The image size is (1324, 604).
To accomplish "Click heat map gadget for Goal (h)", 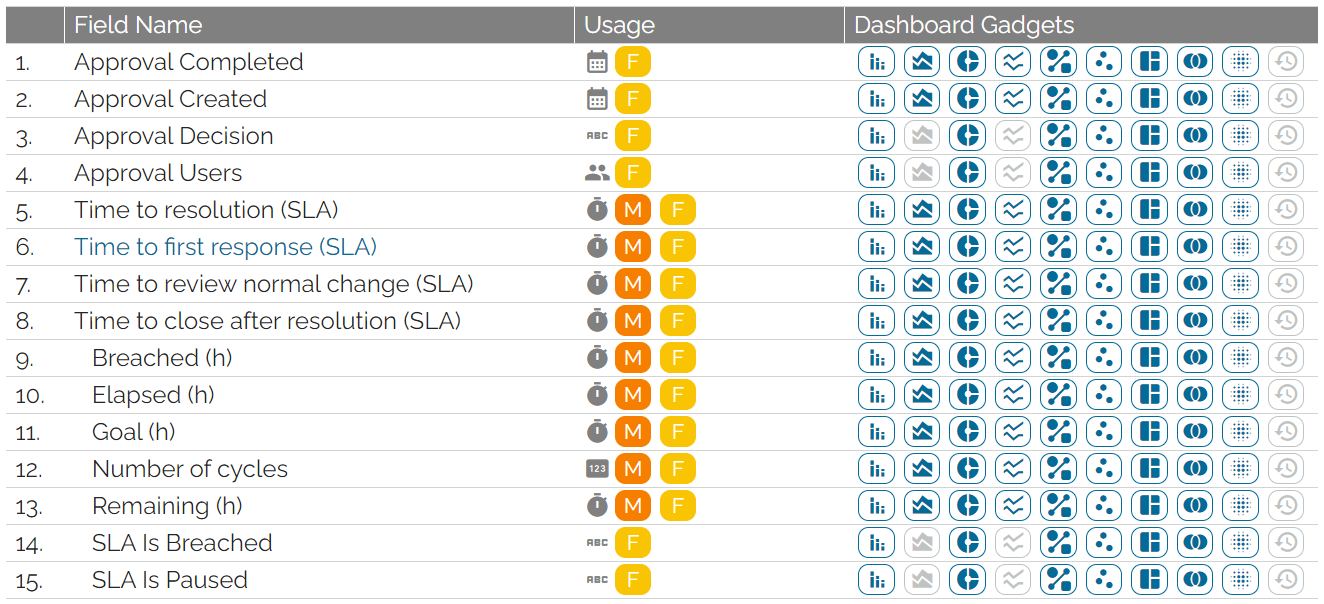I will tap(1241, 432).
